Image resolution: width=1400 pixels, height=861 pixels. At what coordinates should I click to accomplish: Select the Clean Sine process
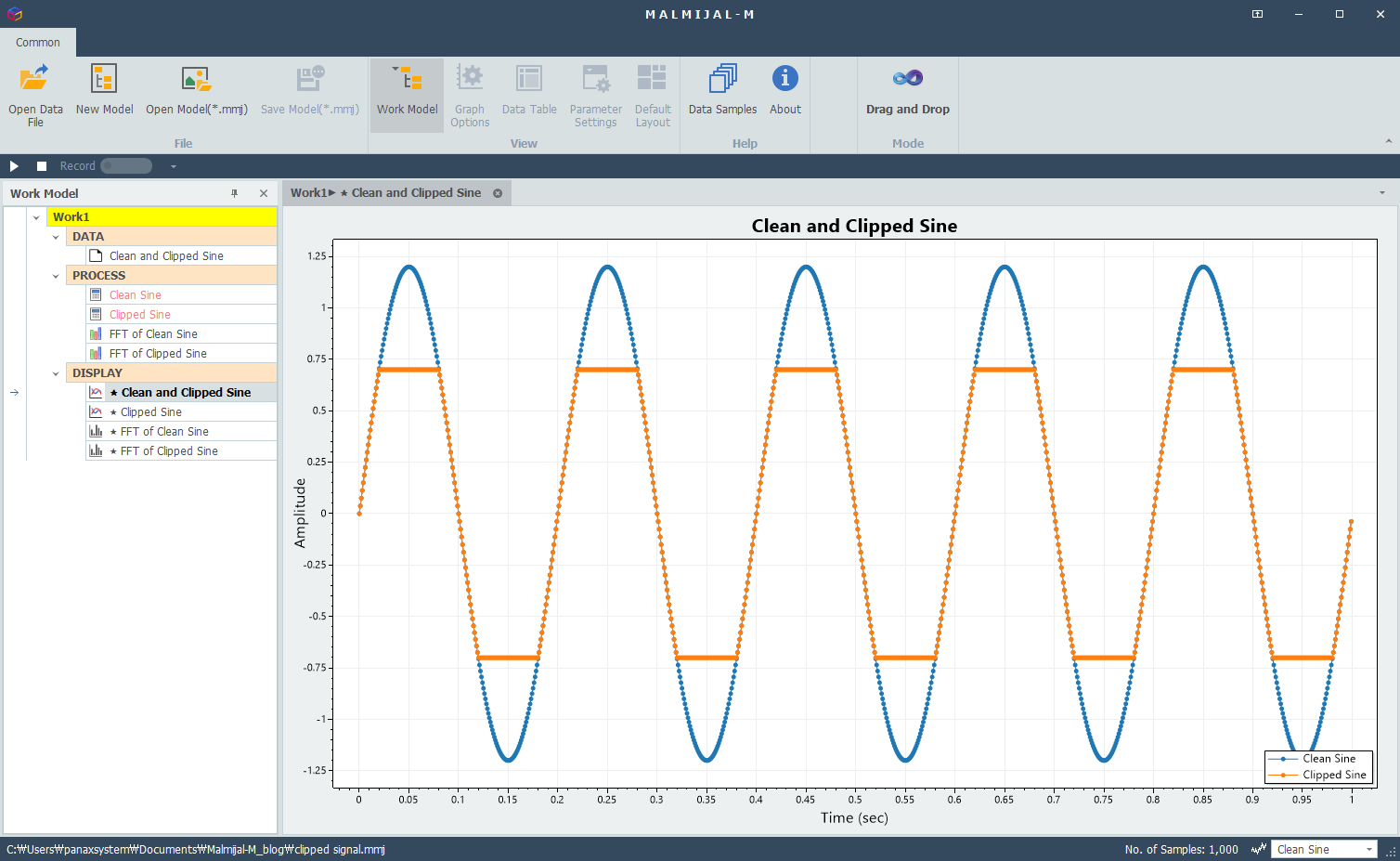click(181, 294)
